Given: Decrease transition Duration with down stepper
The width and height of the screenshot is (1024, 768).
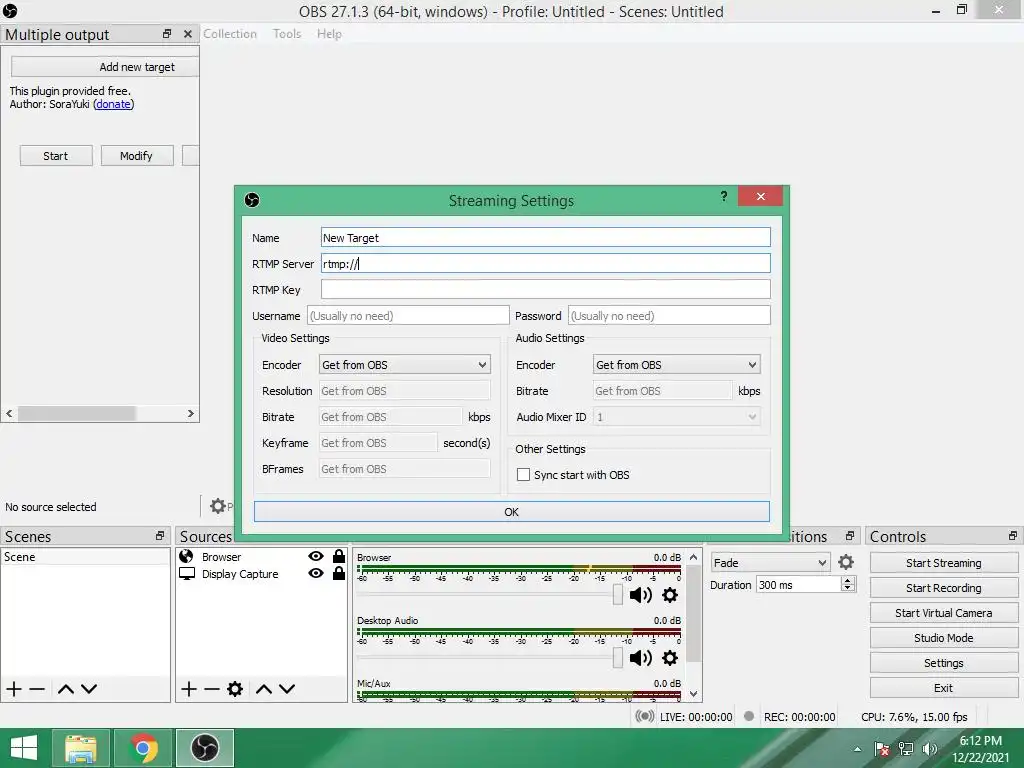Looking at the screenshot, I should tap(848, 588).
